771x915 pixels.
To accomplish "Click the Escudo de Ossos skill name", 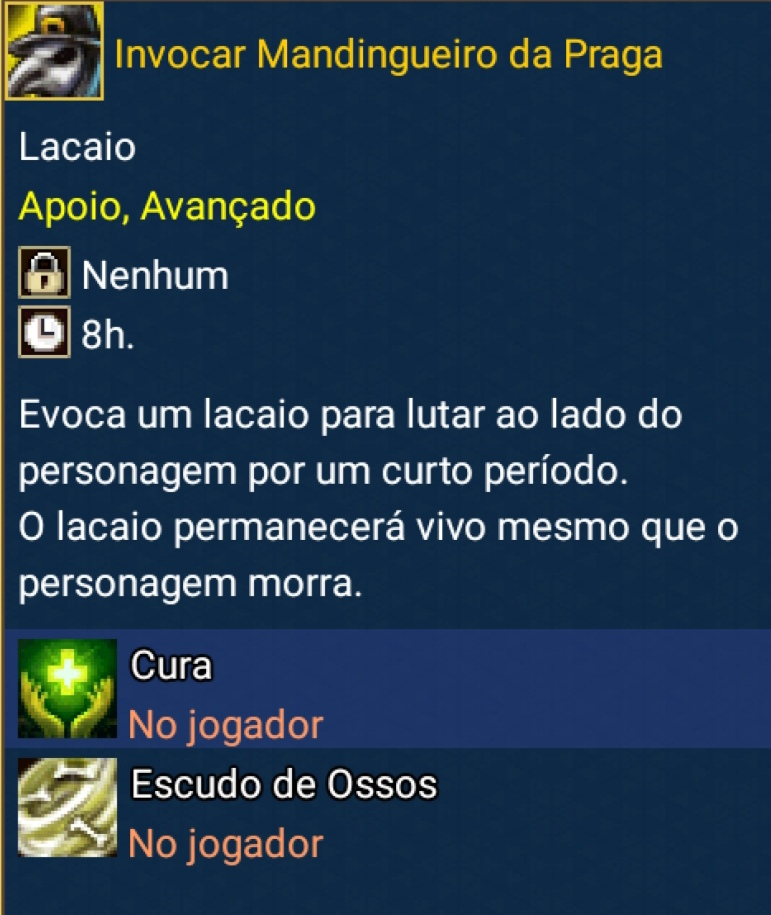I will tap(284, 784).
